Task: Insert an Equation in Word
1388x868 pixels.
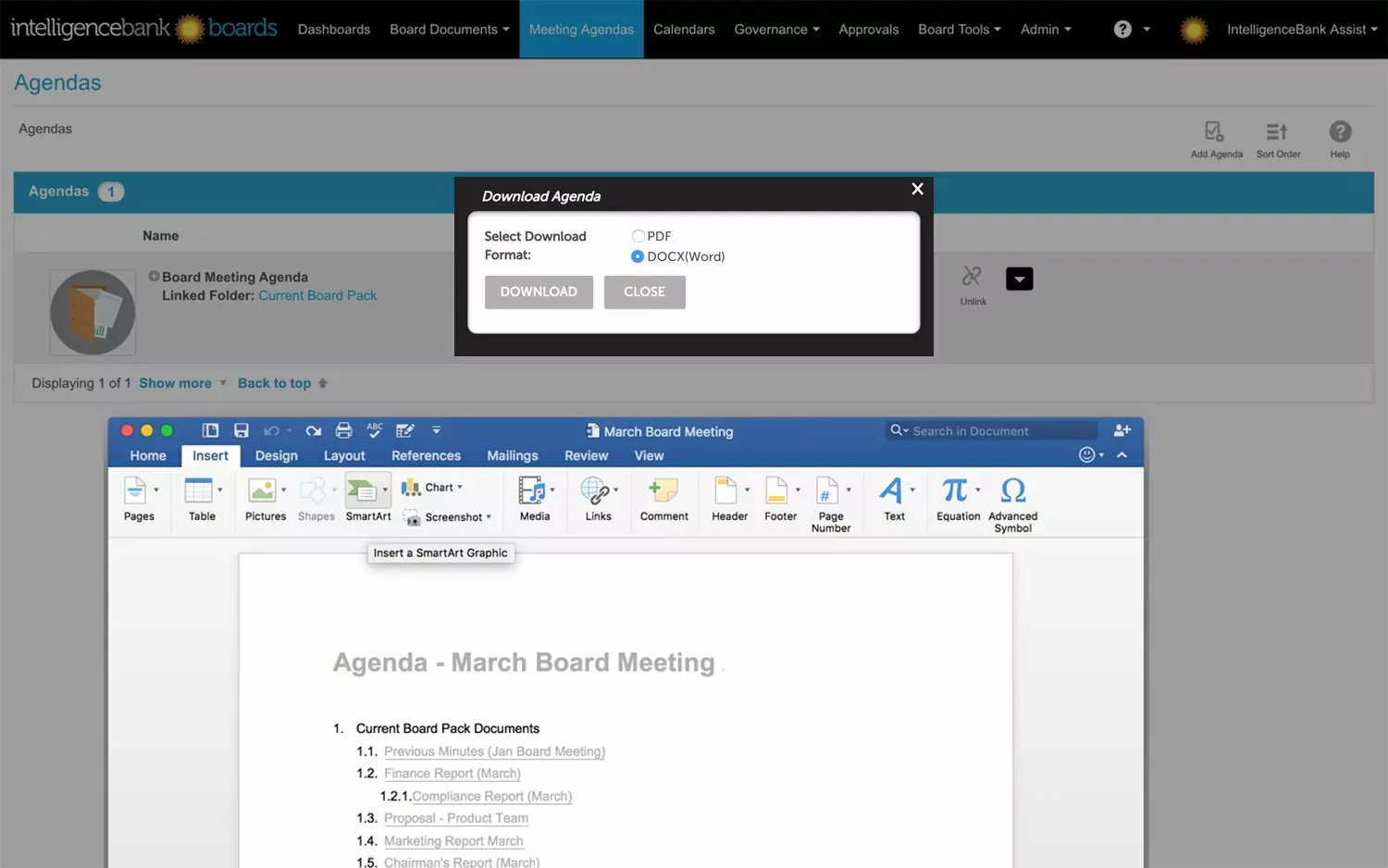Action: coord(959,500)
